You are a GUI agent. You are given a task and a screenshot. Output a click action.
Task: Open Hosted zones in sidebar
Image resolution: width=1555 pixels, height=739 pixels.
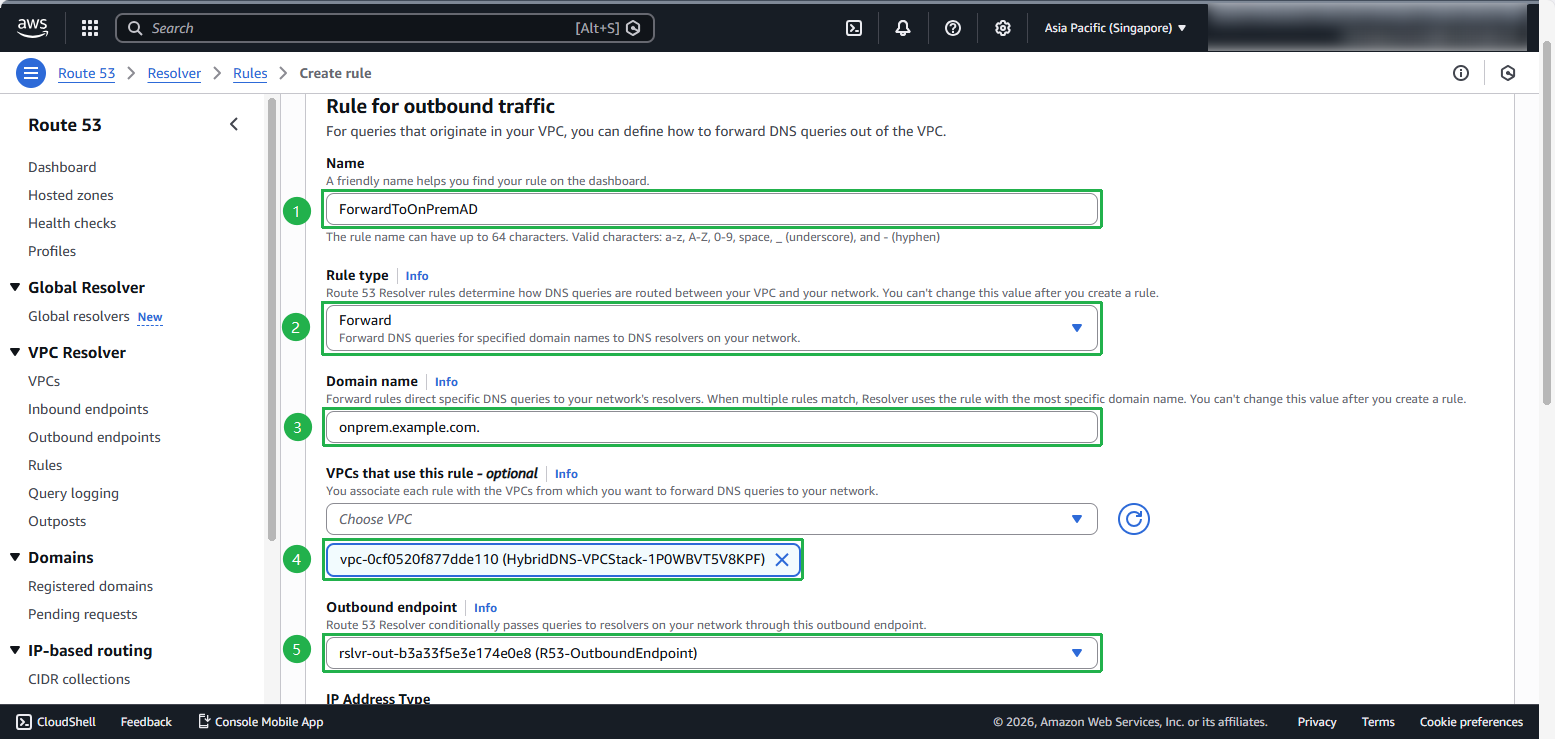point(71,195)
